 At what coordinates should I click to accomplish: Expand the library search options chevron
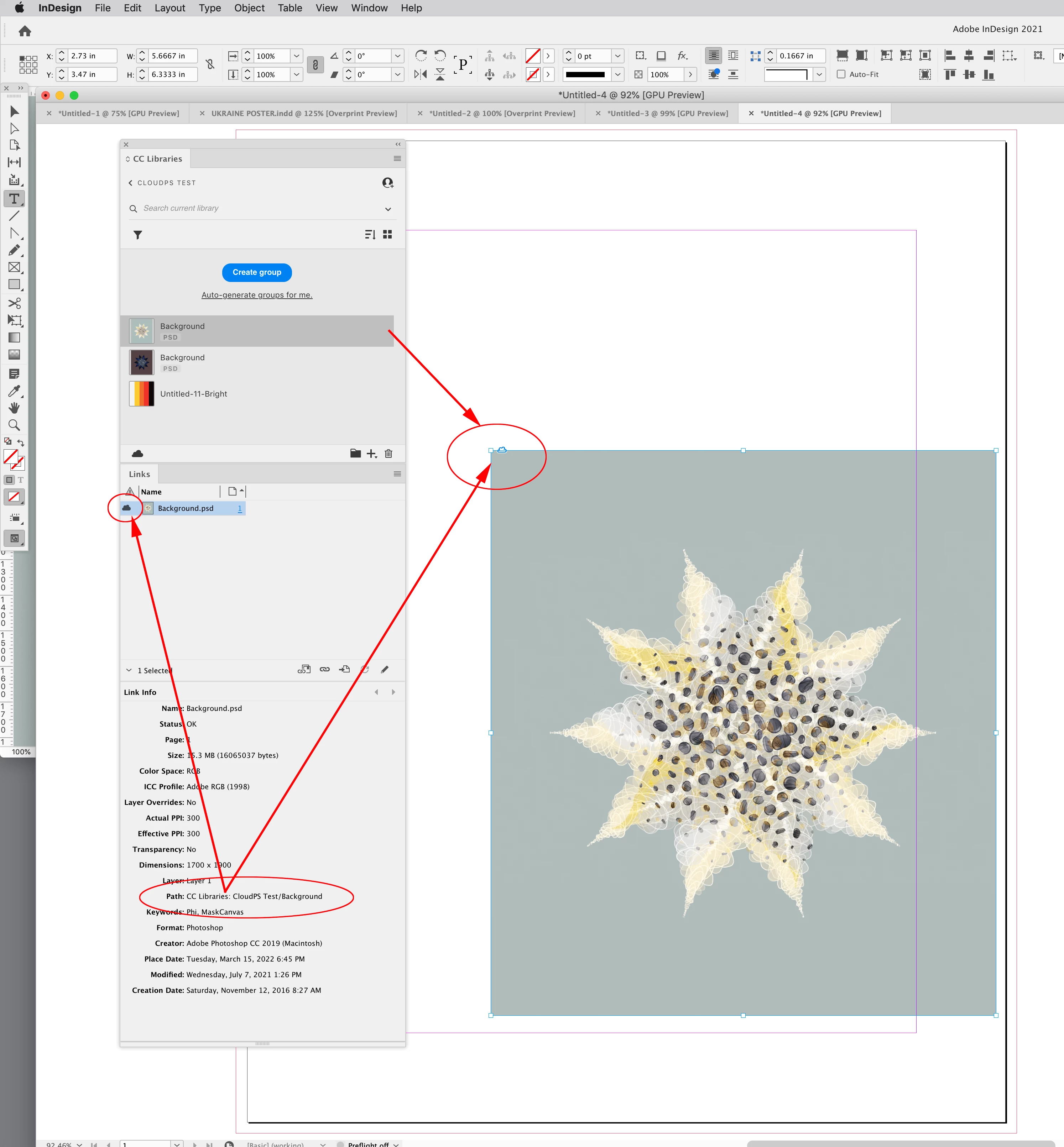pyautogui.click(x=388, y=209)
